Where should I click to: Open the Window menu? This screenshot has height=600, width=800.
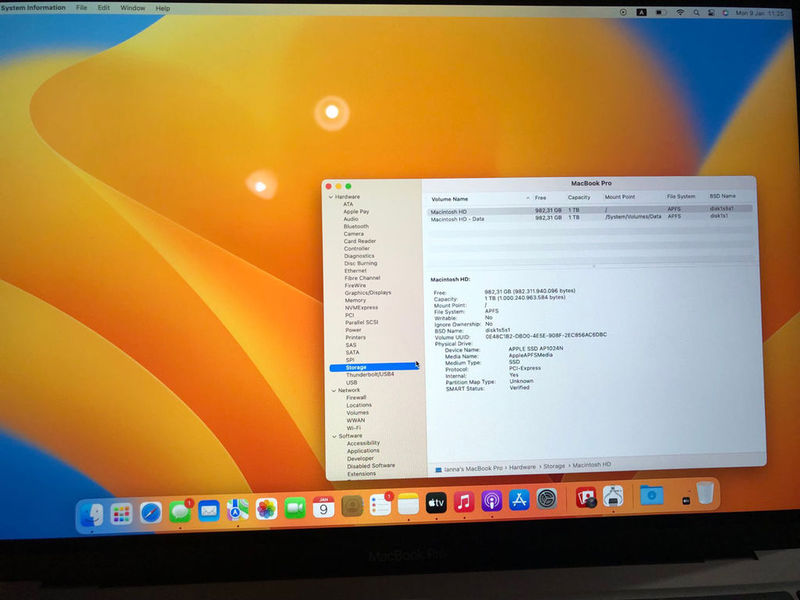pos(133,8)
